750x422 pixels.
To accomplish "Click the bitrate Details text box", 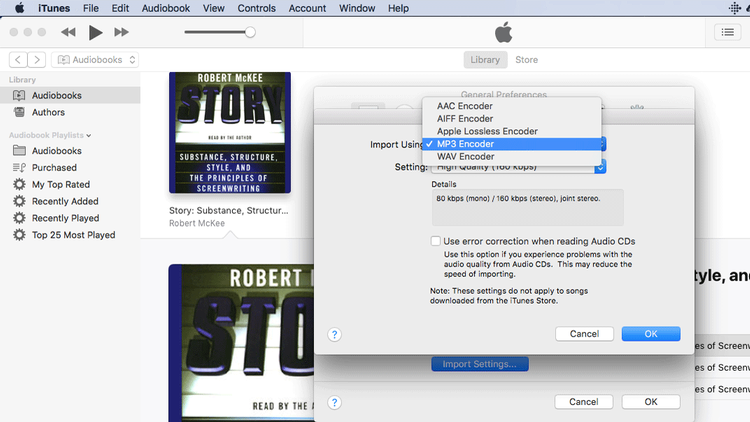I will click(x=528, y=208).
